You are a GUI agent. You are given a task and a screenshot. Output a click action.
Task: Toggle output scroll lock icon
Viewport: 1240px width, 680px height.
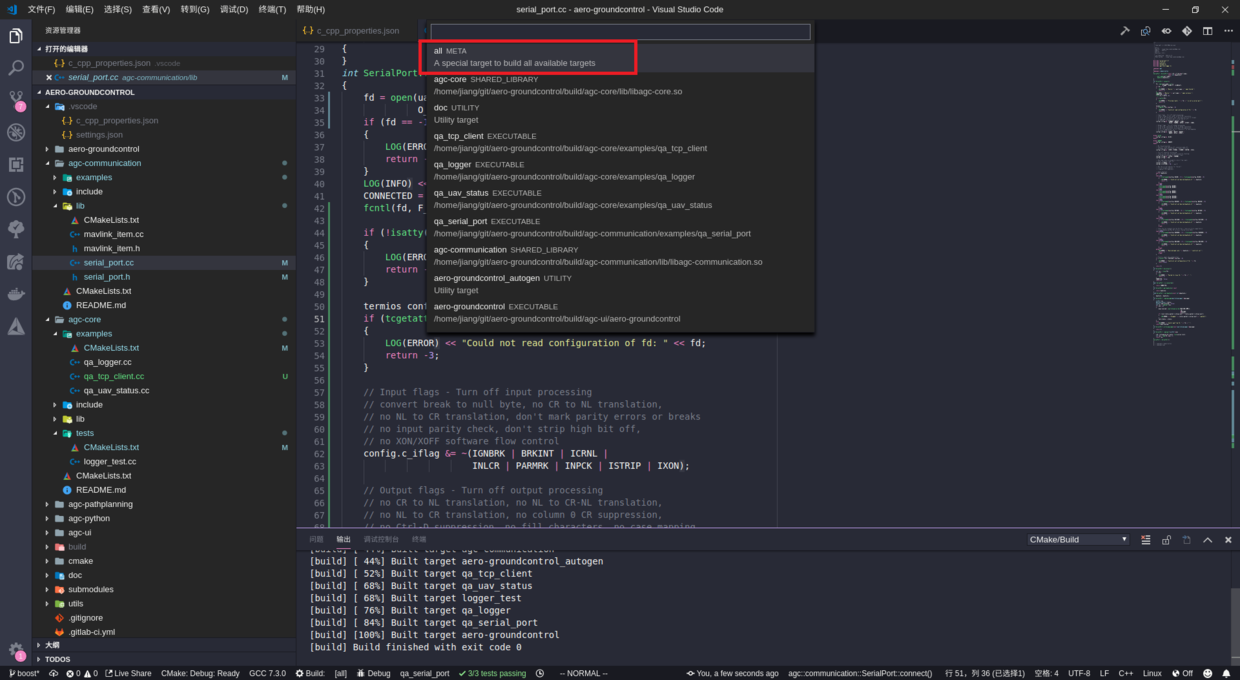point(1166,540)
